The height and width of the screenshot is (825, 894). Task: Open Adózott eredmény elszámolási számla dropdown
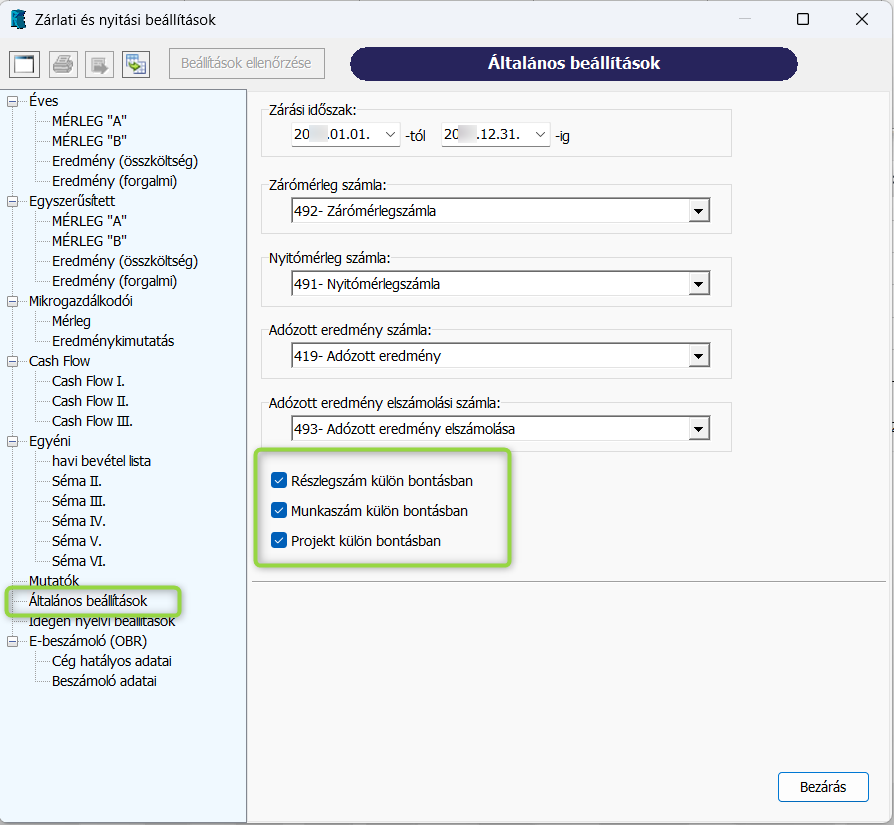(698, 429)
